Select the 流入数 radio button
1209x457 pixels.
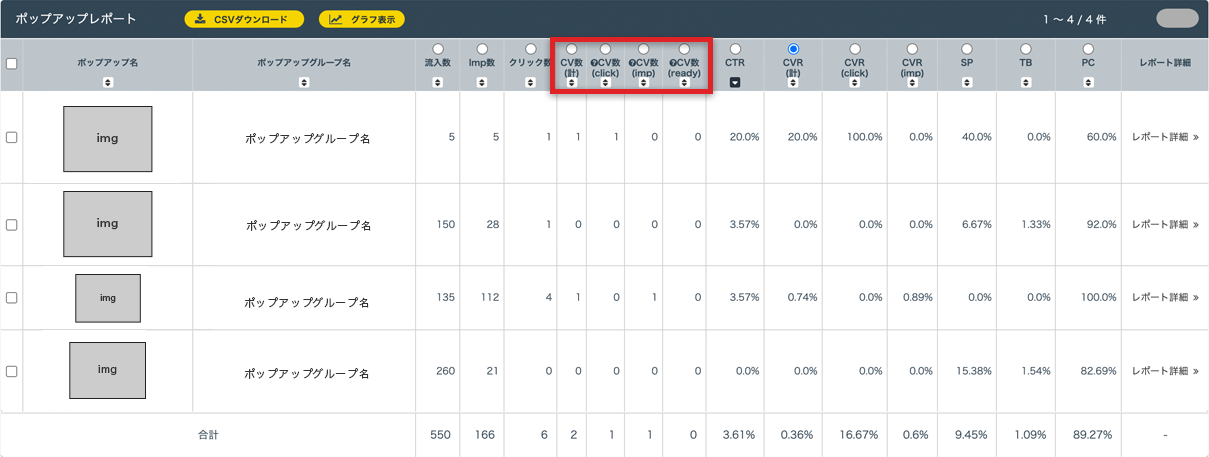point(437,48)
